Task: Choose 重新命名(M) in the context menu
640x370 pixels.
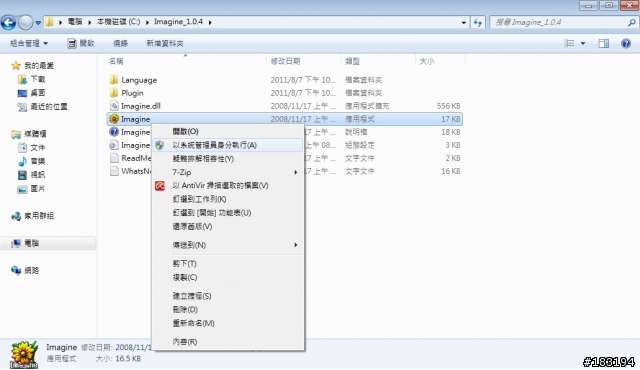Action: pyautogui.click(x=228, y=323)
